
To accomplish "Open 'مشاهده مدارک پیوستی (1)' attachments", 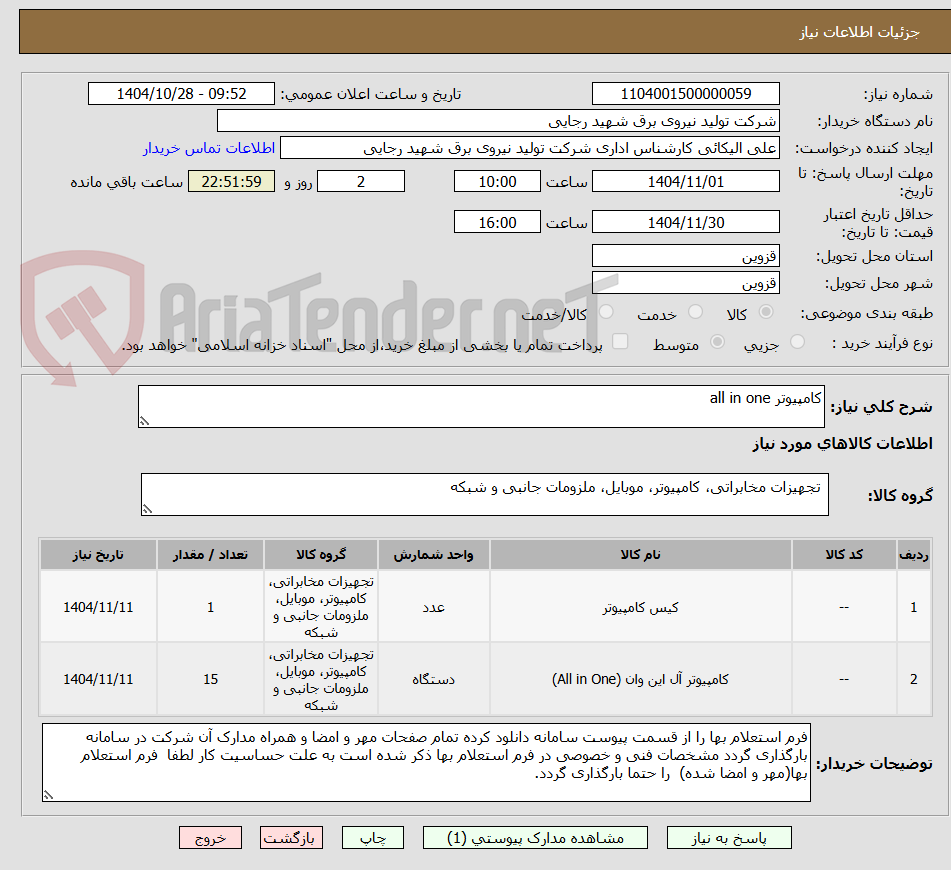I will click(535, 838).
